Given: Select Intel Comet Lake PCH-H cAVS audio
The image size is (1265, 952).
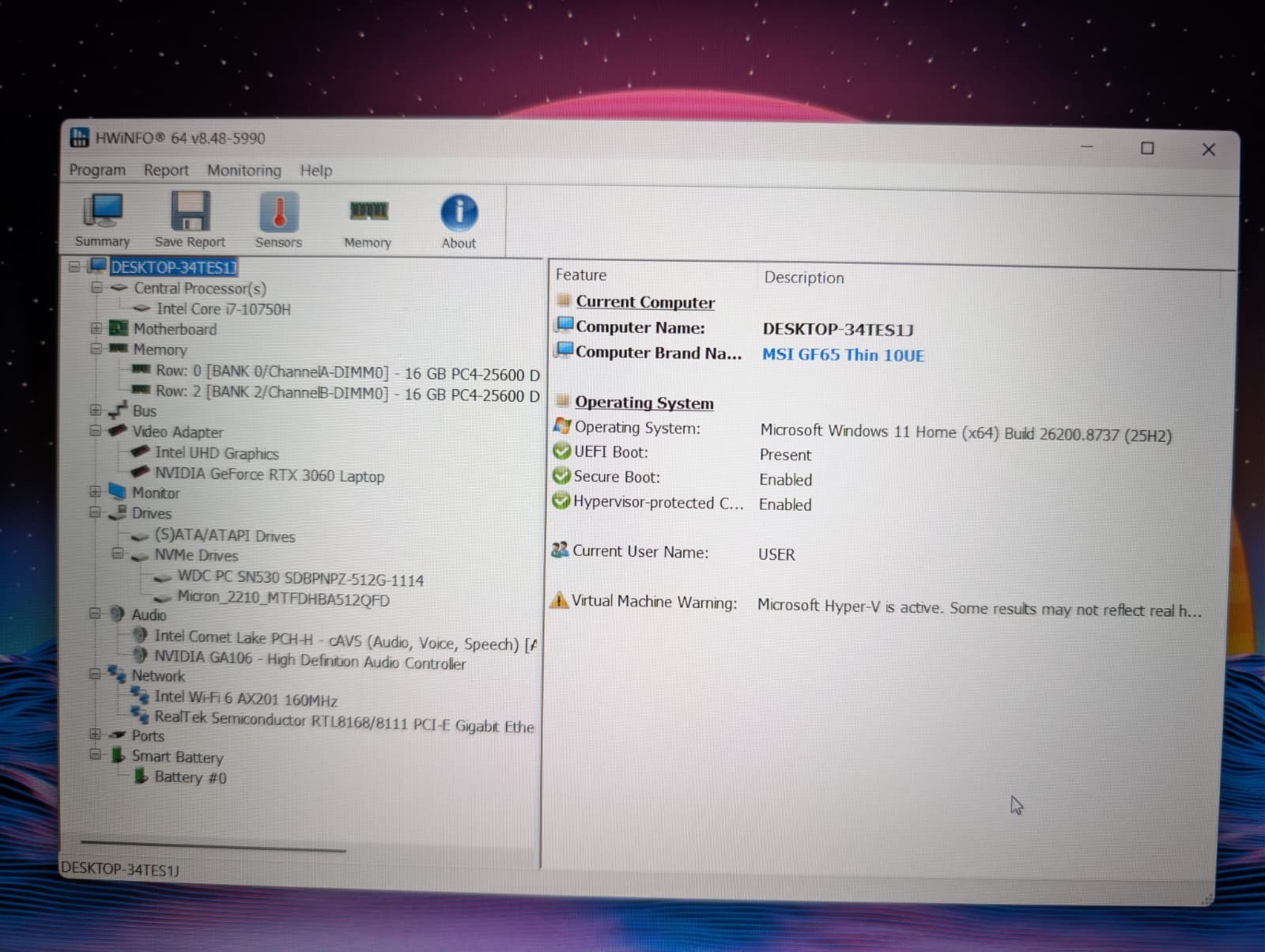Looking at the screenshot, I should (346, 640).
